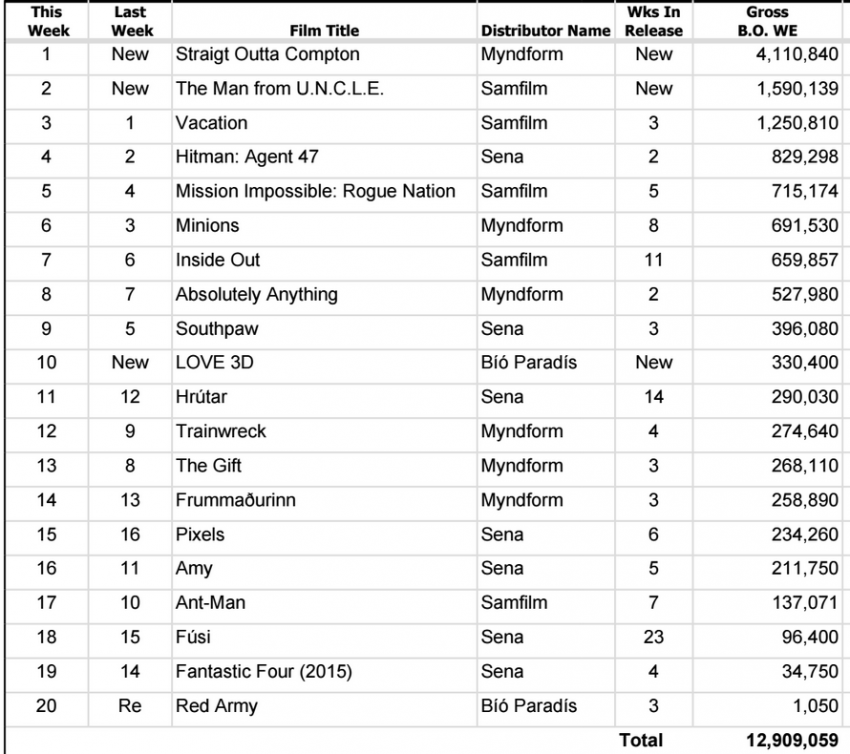Screen dimensions: 850x754
Task: Click the Film Title column header
Action: coord(324,30)
